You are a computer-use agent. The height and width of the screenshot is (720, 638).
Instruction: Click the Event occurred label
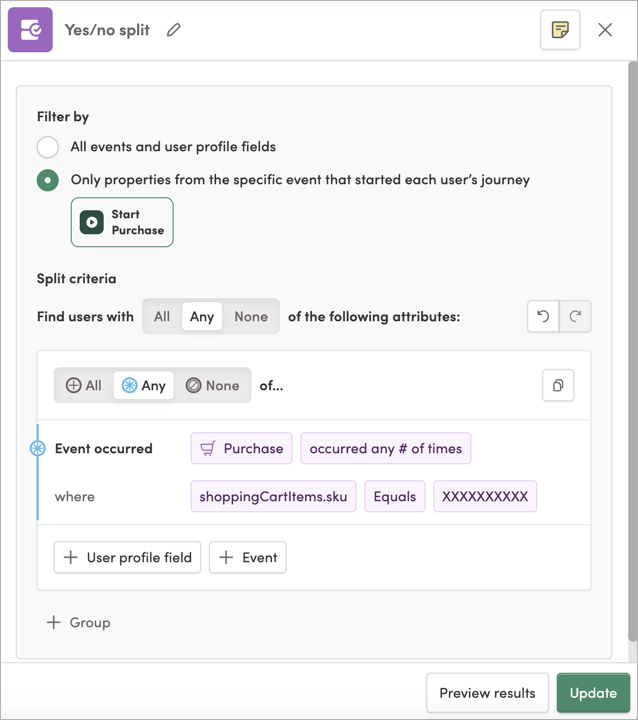[x=103, y=448]
